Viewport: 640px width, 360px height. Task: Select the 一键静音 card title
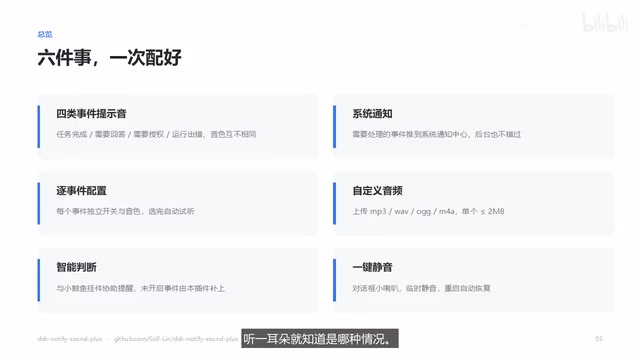372,267
